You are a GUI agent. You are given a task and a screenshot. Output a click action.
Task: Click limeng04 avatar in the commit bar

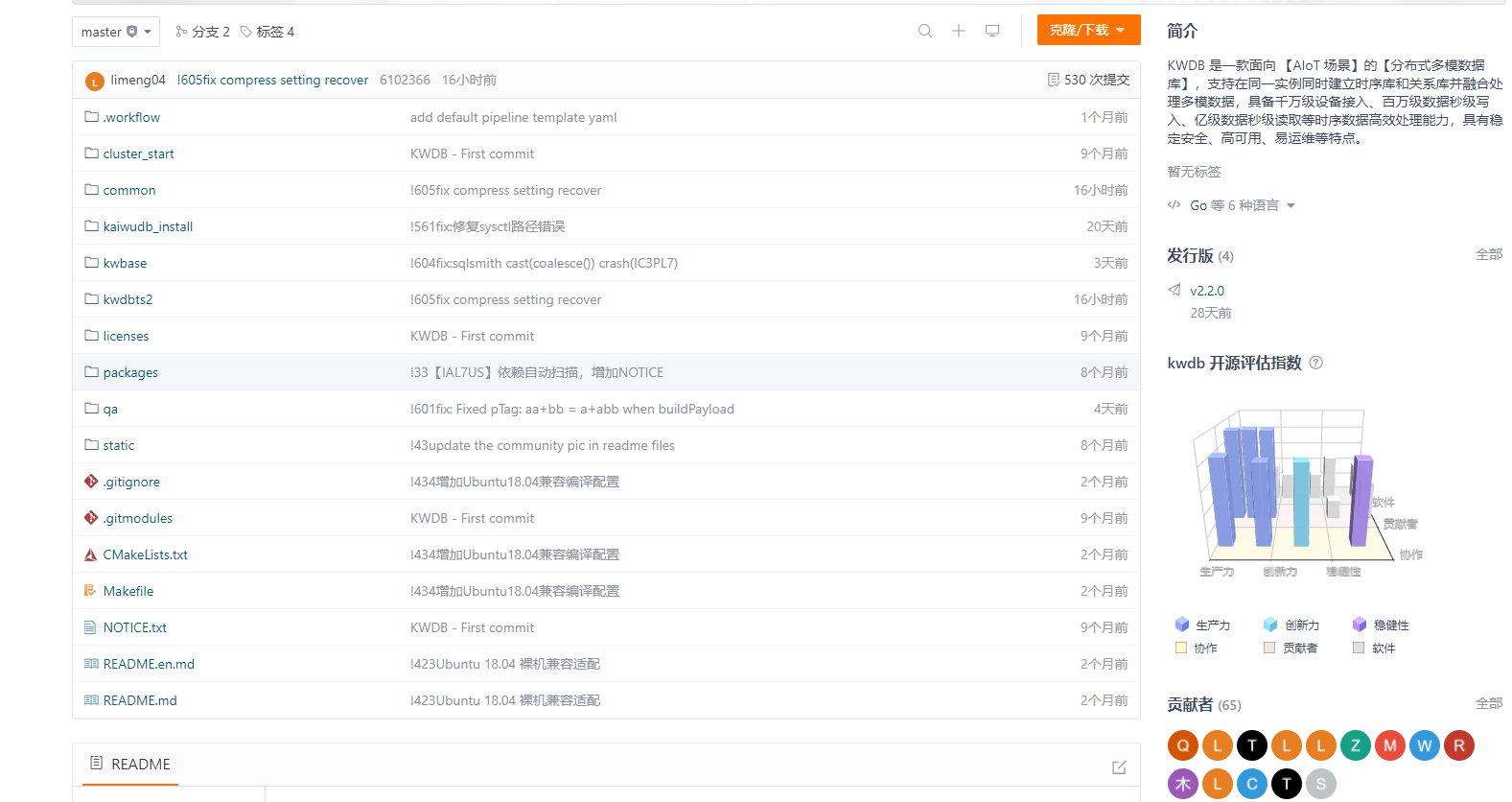pyautogui.click(x=94, y=82)
